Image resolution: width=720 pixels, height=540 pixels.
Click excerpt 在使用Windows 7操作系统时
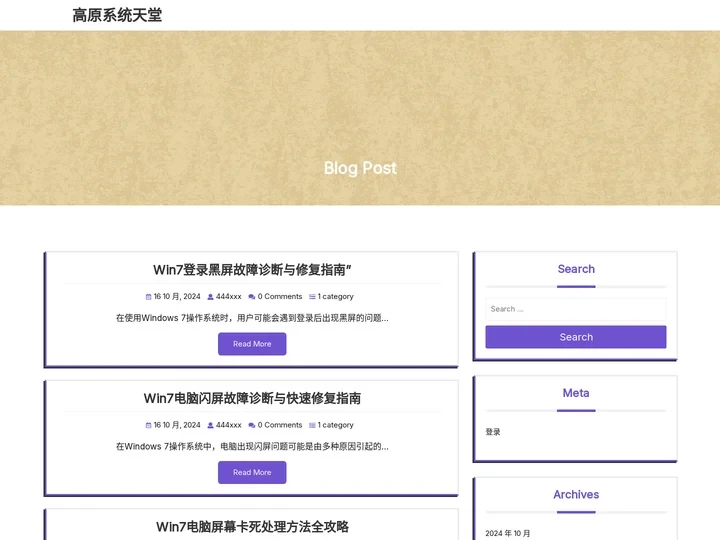252,318
